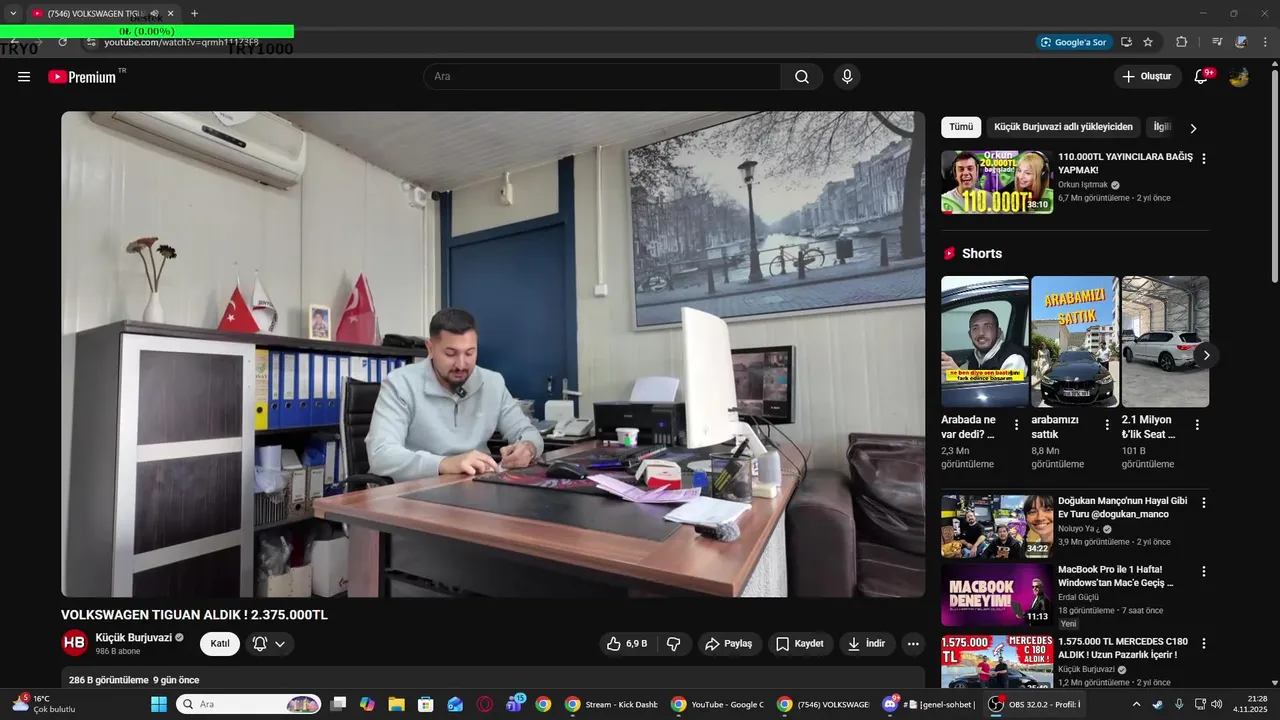Start voice search with microphone icon
The image size is (1280, 720).
pos(847,77)
